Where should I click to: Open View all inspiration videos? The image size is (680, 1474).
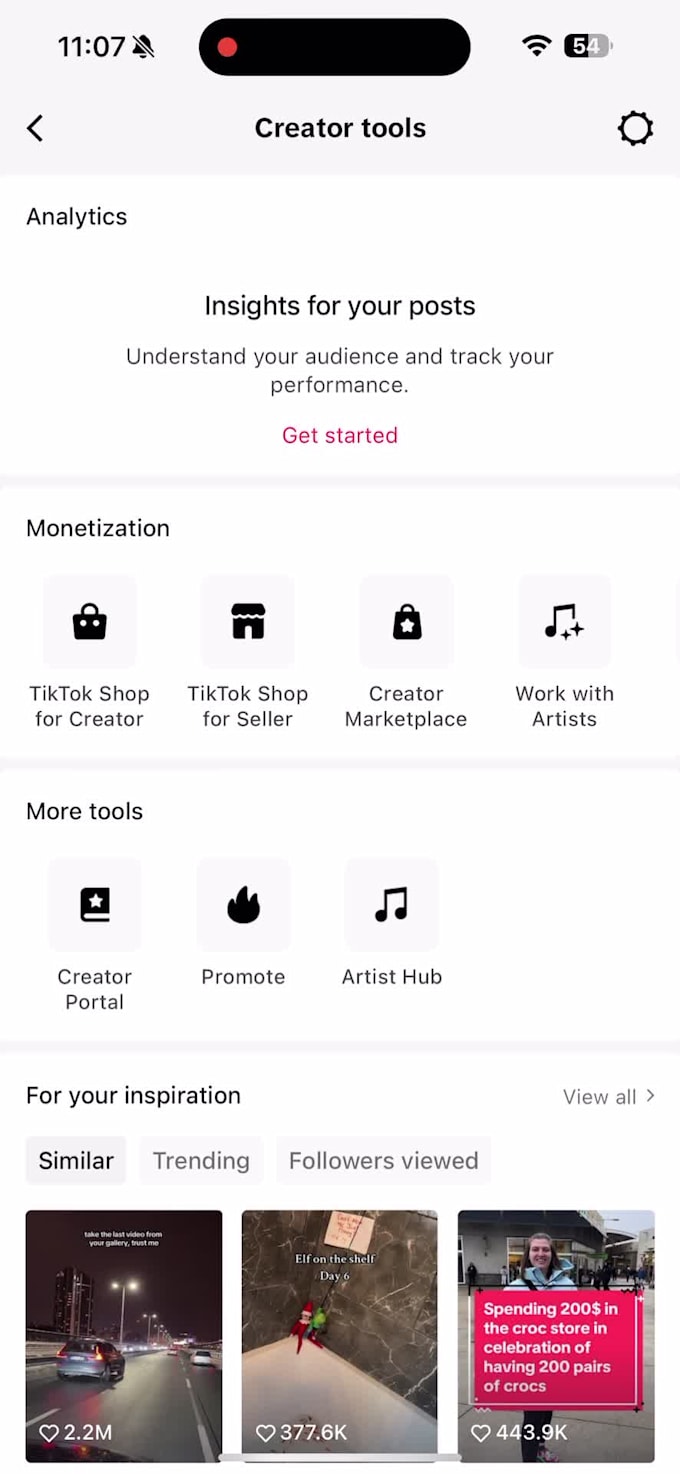[609, 1096]
